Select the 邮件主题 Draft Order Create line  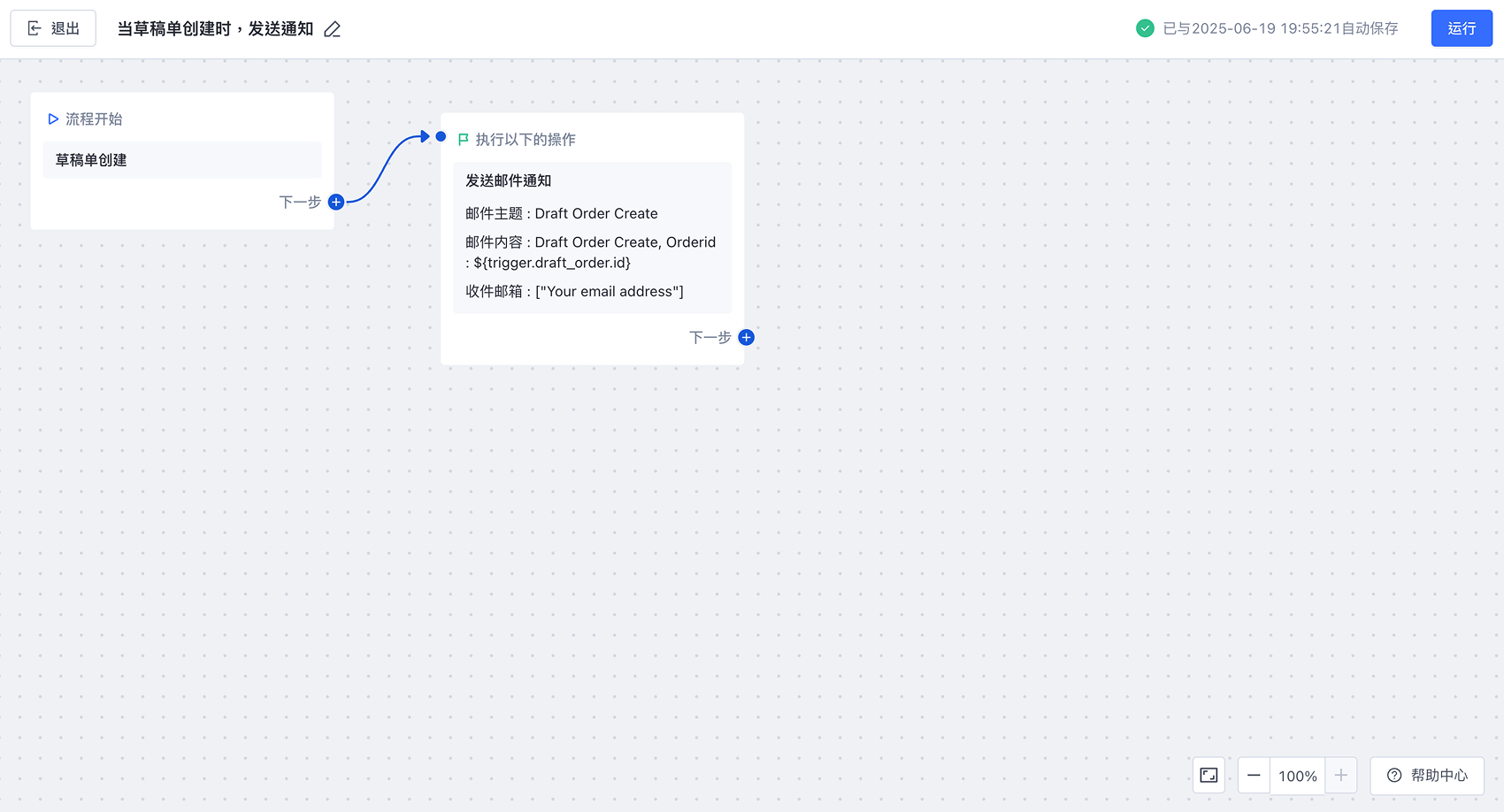[562, 213]
